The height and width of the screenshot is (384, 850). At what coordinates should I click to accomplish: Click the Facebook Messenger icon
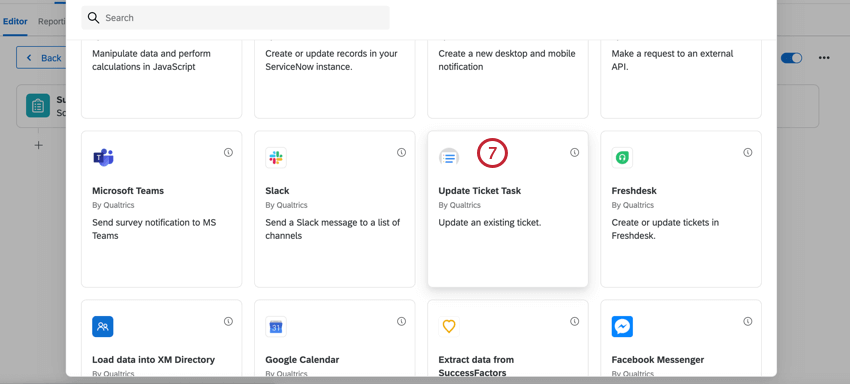622,327
